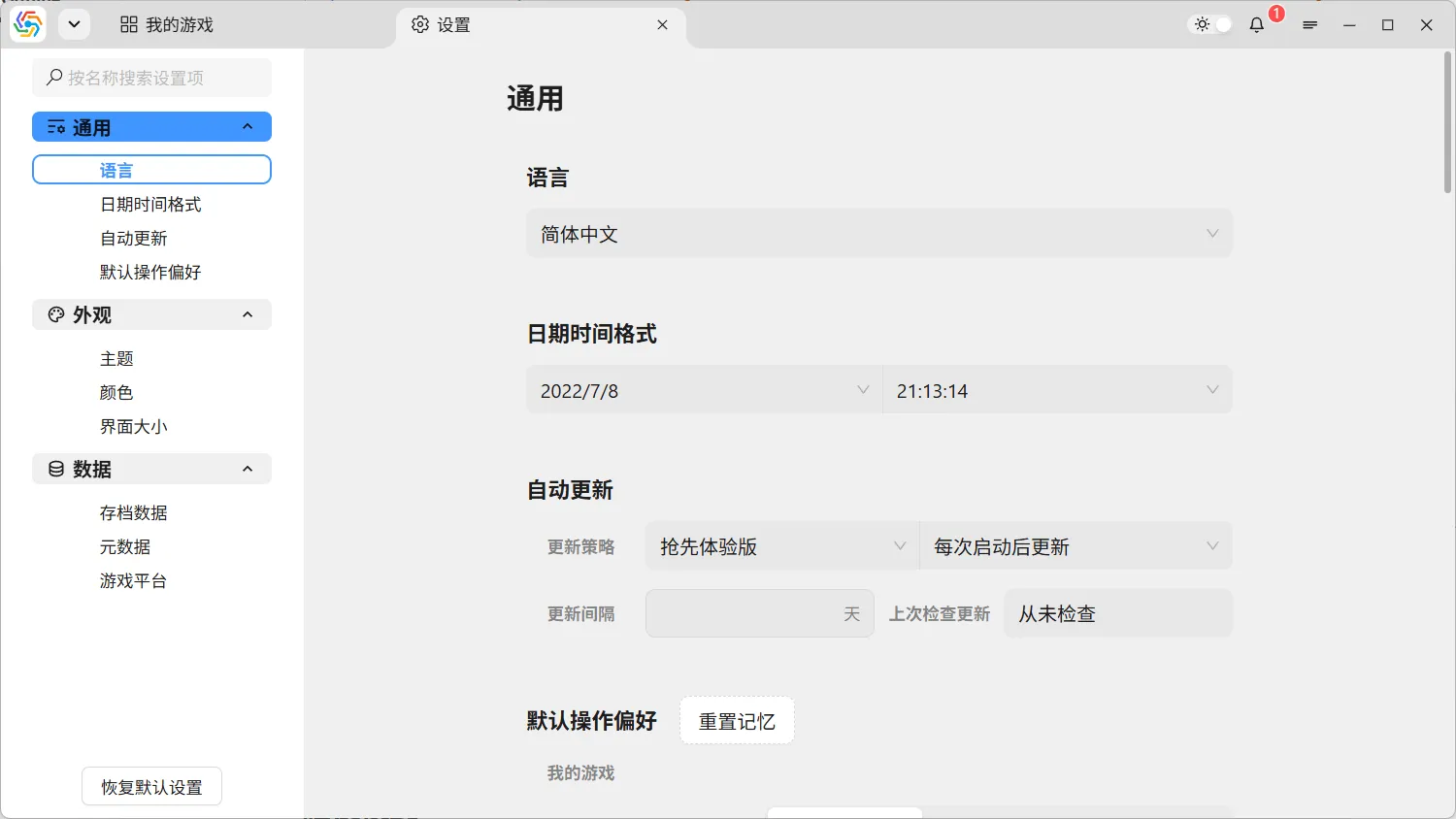Open the 抢先体验版 update strategy dropdown

[781, 546]
